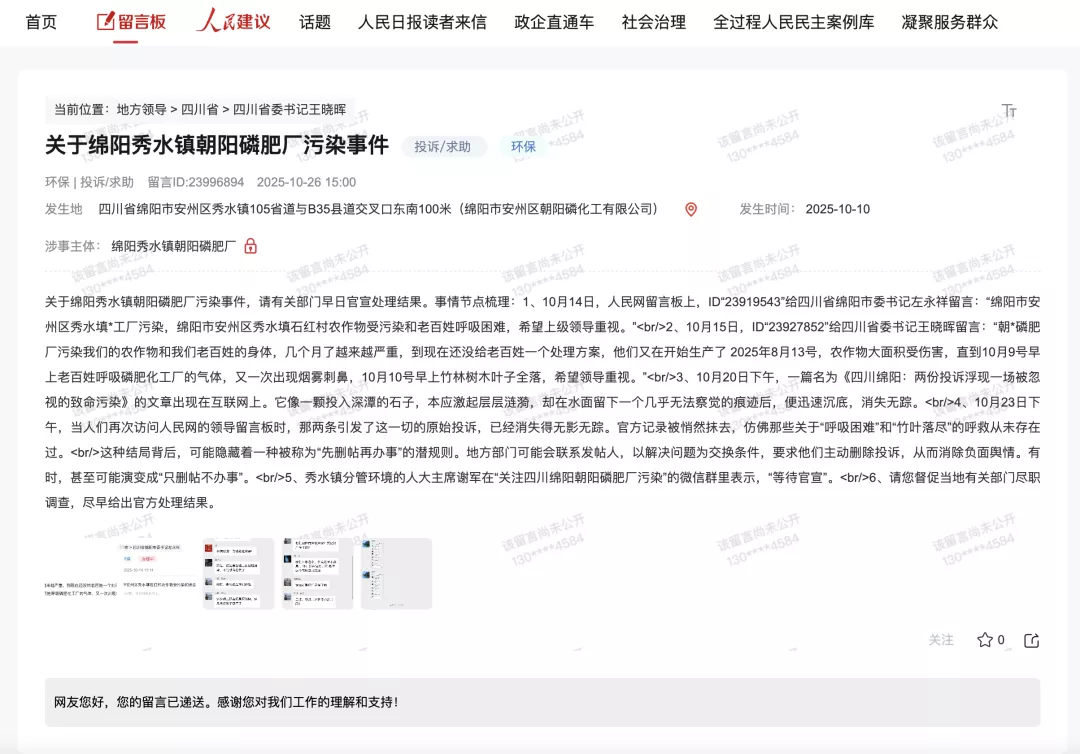The image size is (1080, 754).
Task: Switch to the 首页 navigation item
Action: (x=39, y=22)
